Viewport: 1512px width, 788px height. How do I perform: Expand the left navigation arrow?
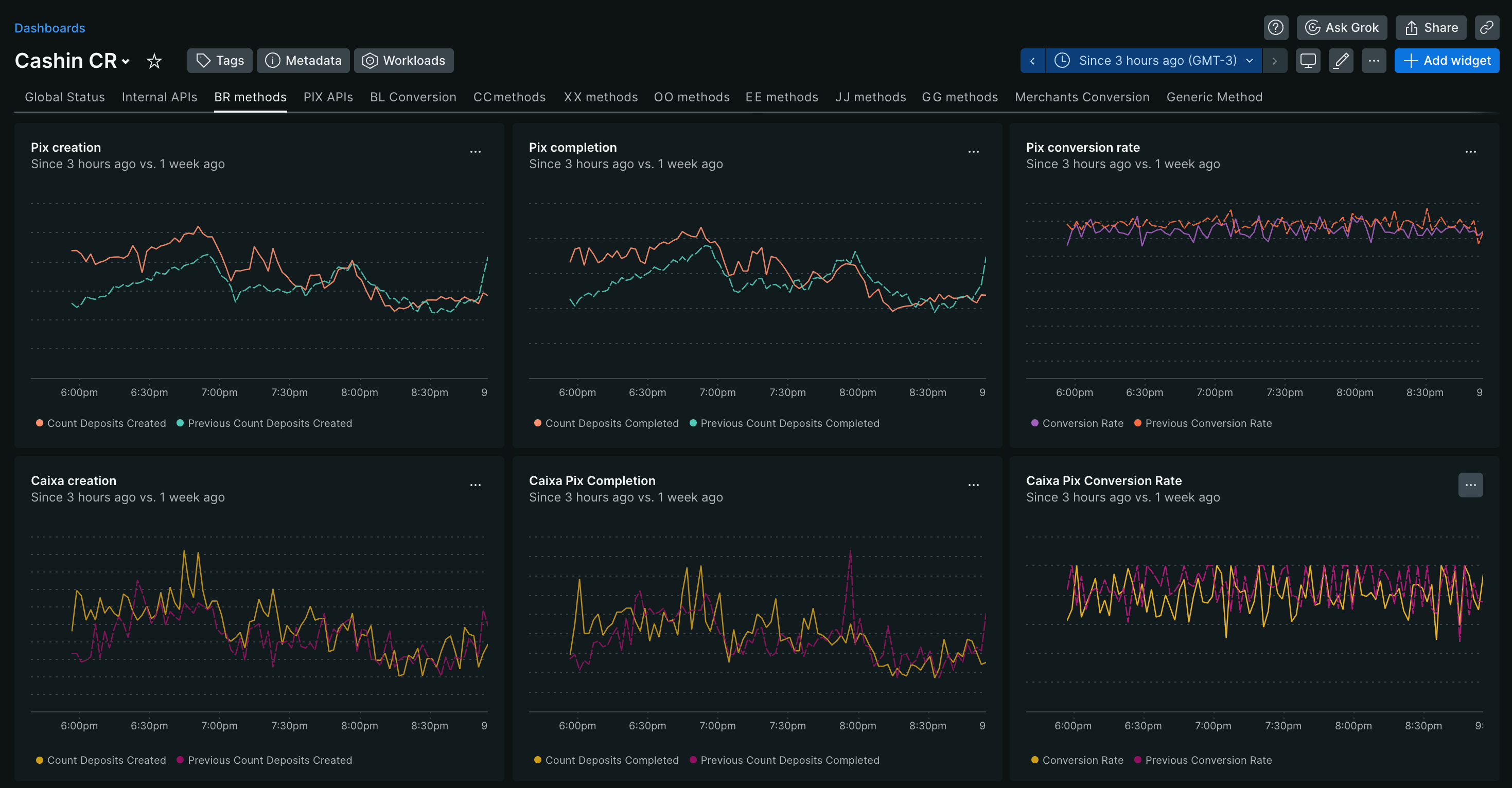[x=1032, y=60]
